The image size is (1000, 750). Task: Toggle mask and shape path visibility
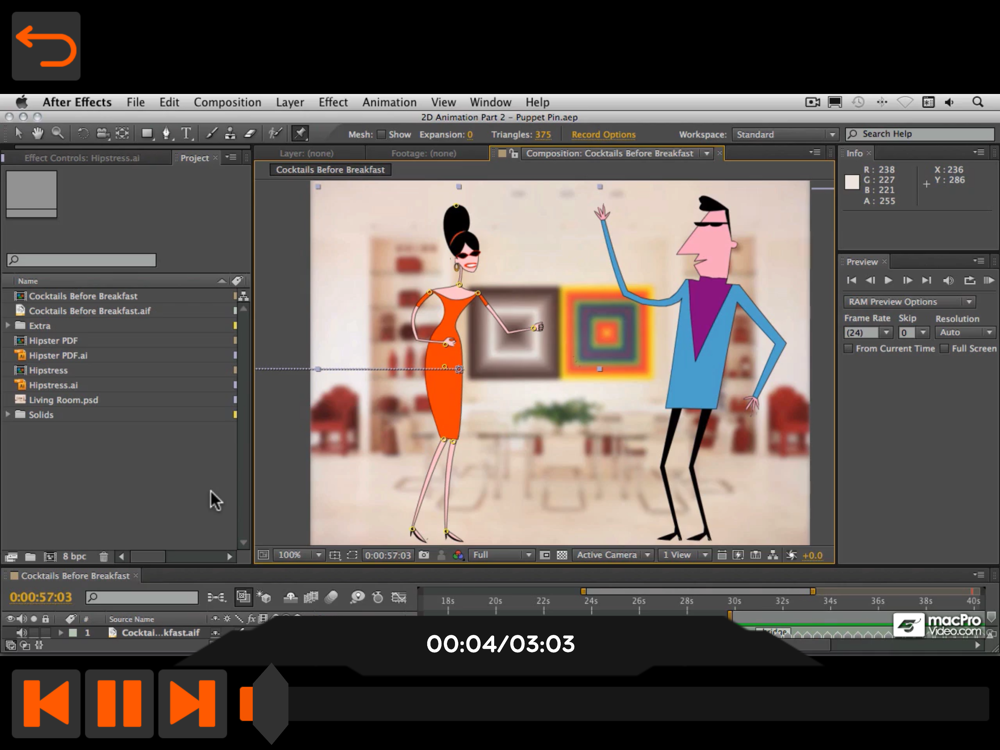coord(352,555)
